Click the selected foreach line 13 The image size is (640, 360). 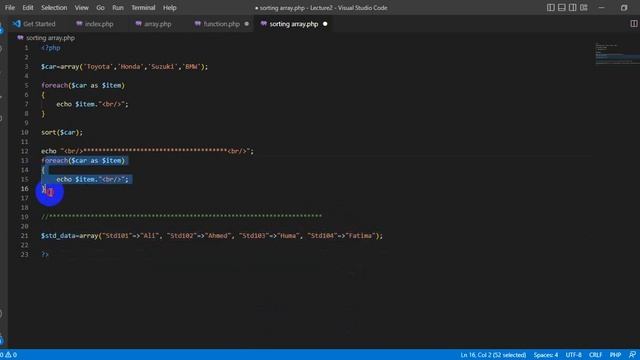point(83,160)
